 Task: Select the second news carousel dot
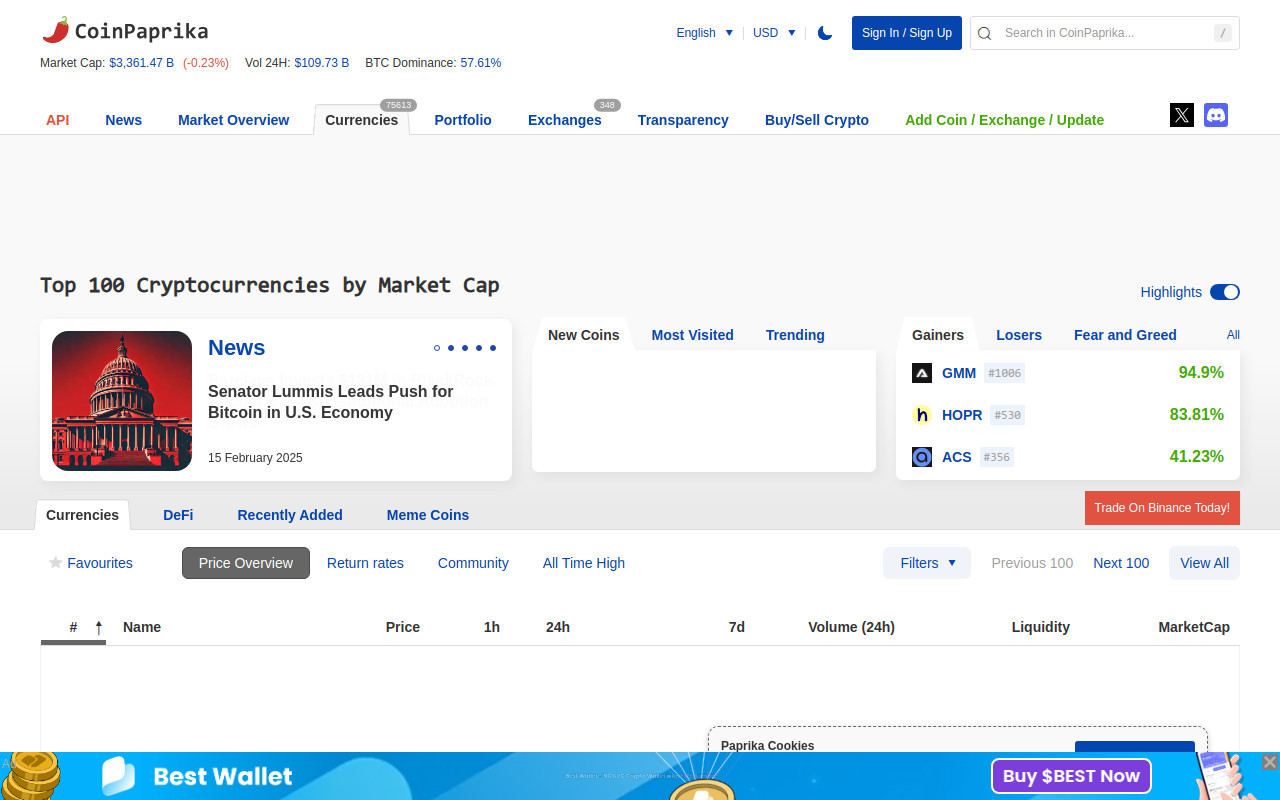point(451,348)
